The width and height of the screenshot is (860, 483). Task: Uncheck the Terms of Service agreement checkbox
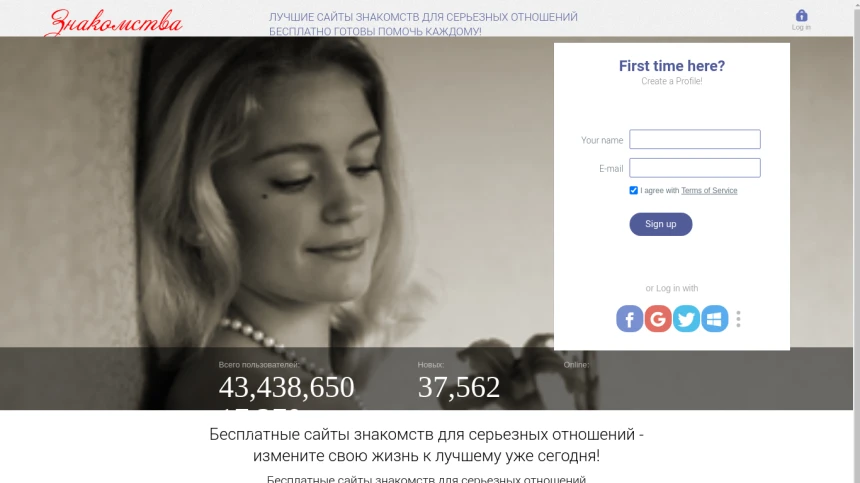[x=633, y=190]
